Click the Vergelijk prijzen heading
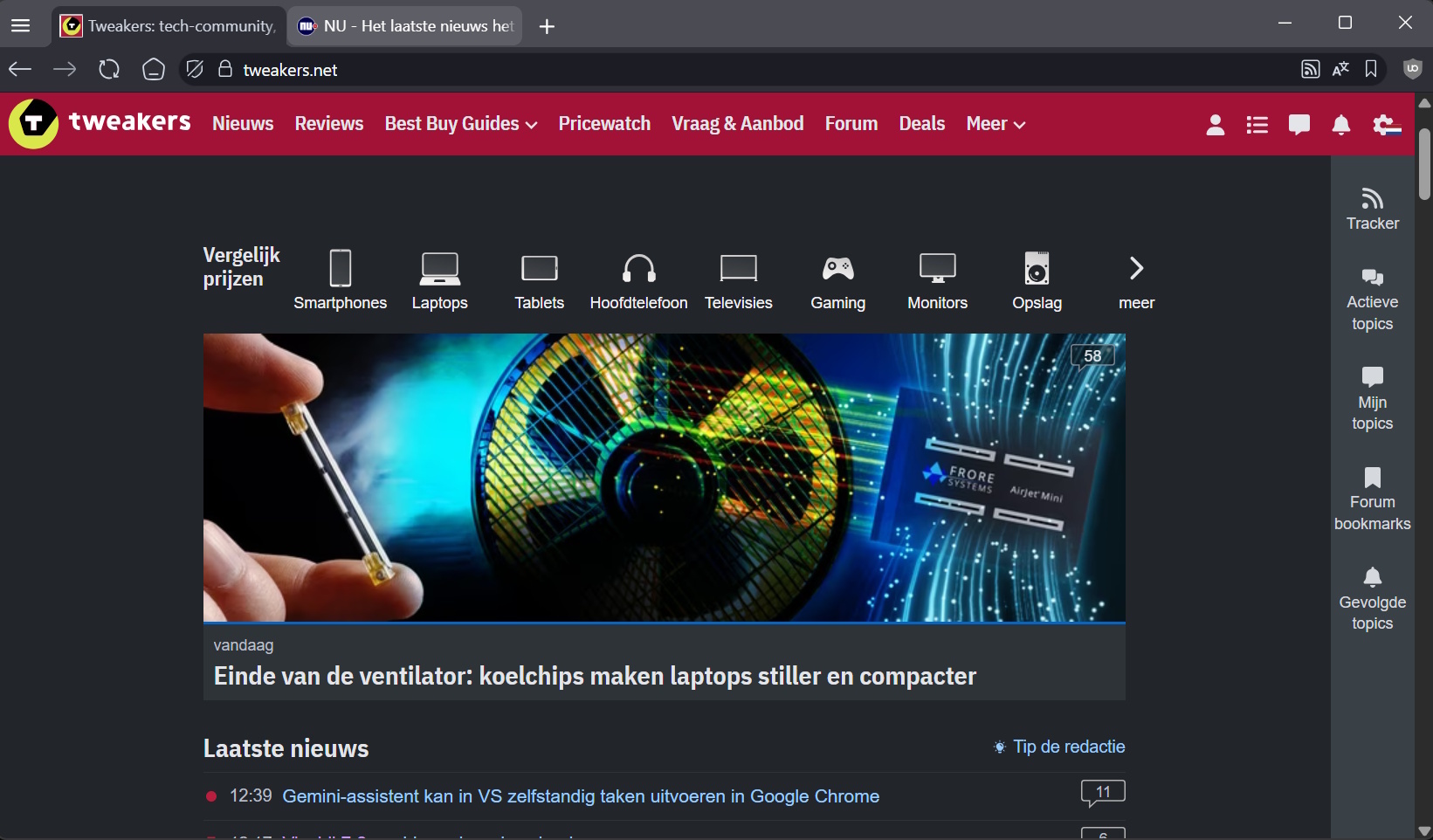The height and width of the screenshot is (840, 1433). [242, 266]
